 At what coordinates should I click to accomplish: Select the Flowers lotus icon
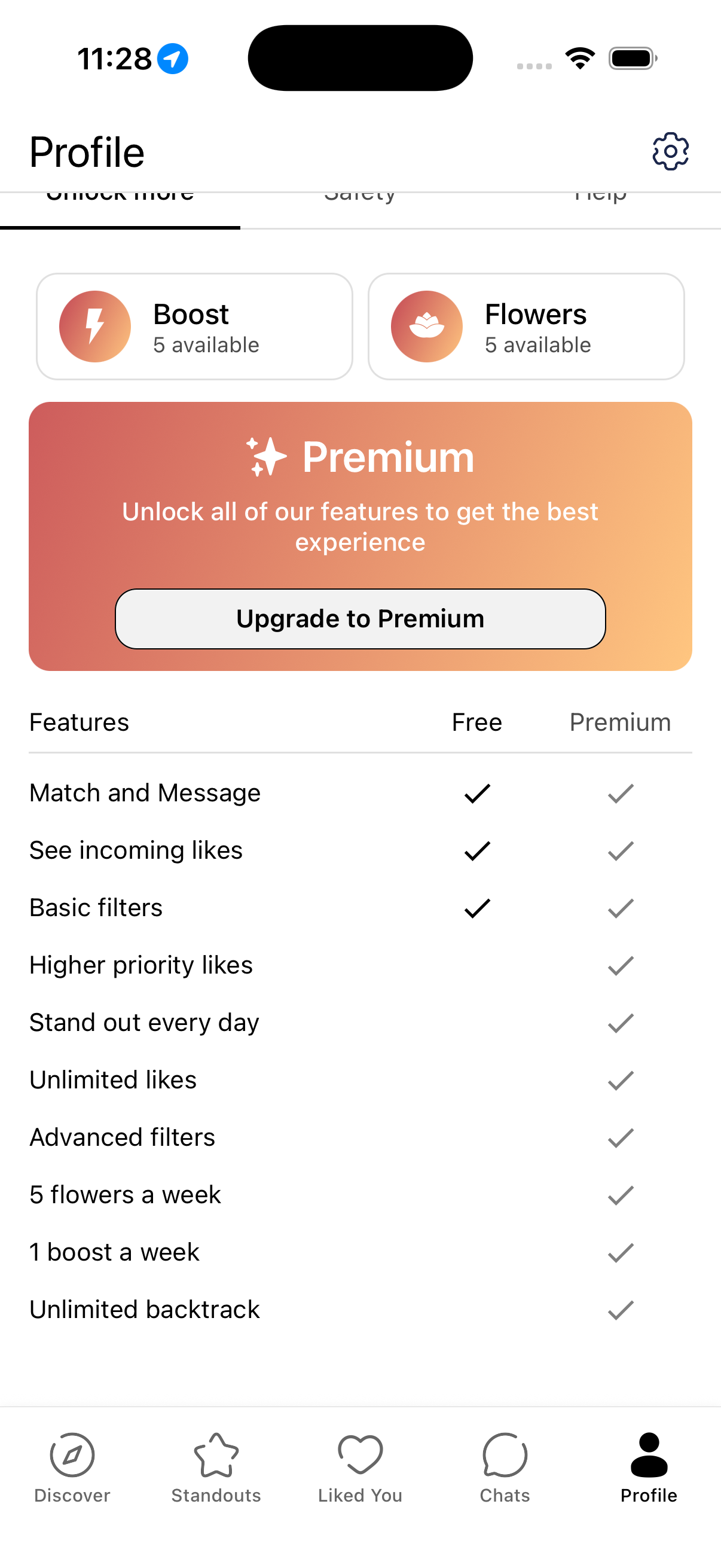point(426,326)
